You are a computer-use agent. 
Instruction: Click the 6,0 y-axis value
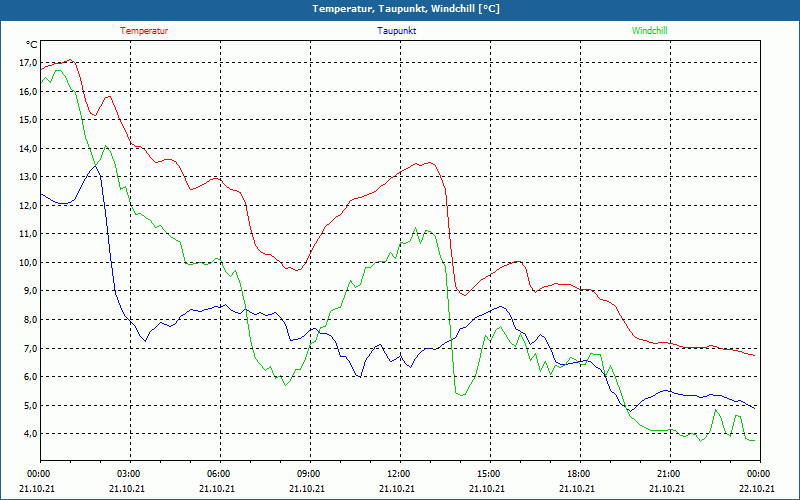tap(30, 377)
